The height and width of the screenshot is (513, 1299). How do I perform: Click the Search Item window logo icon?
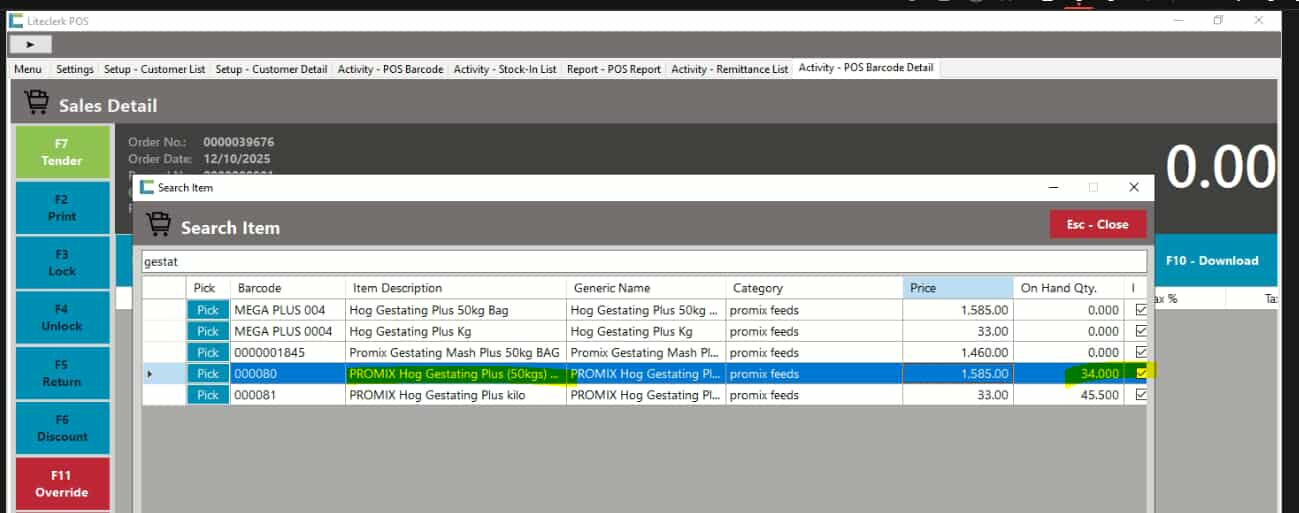(147, 187)
